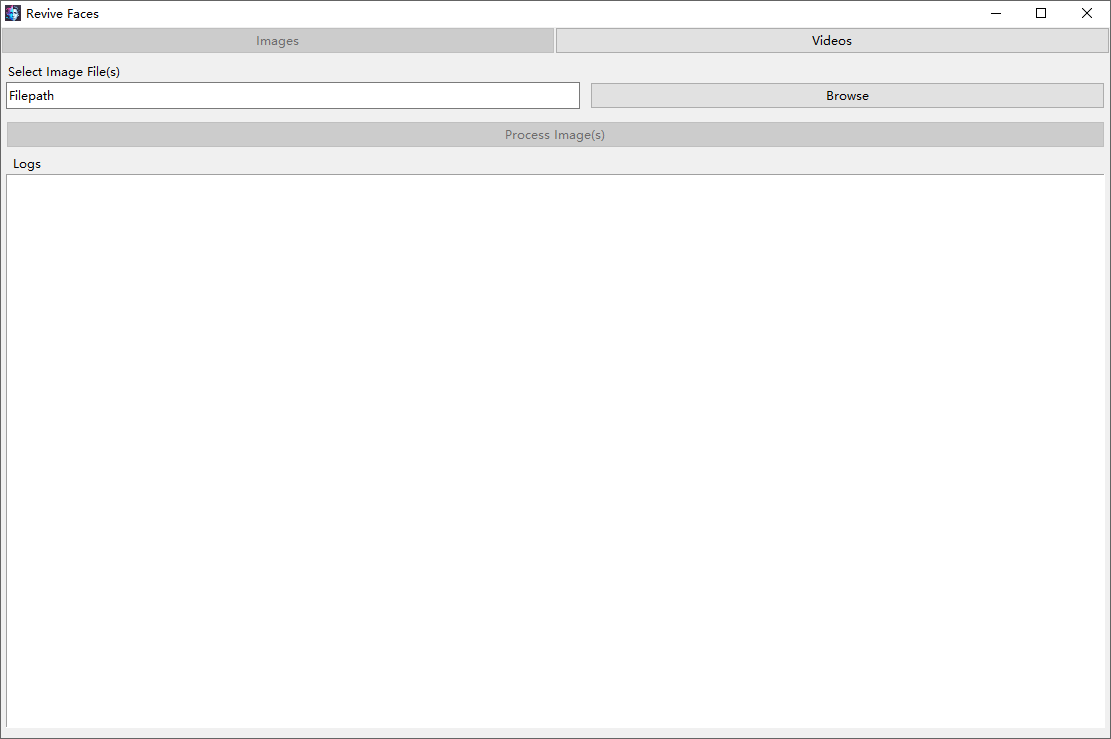Close the Revive Faces window
1111x739 pixels.
1087,13
